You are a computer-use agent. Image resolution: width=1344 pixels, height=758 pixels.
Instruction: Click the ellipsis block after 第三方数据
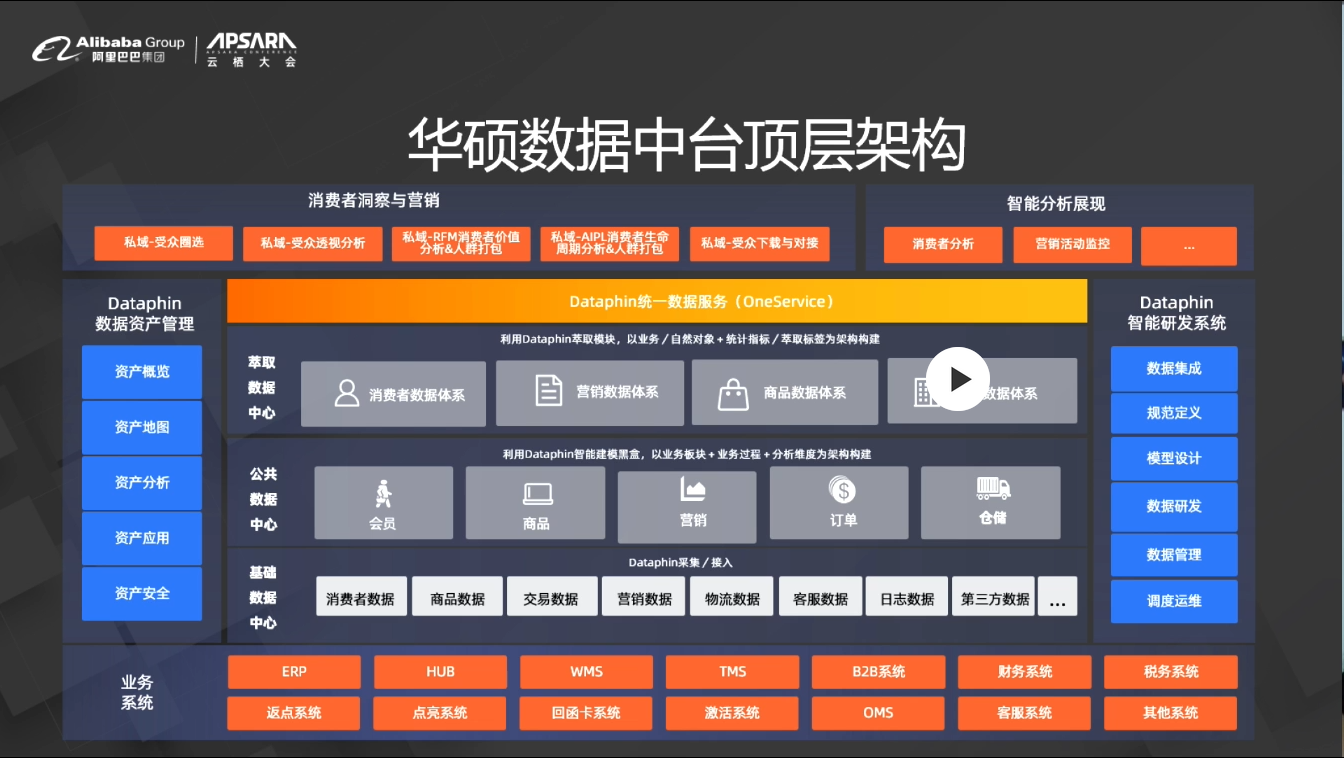coord(1057,598)
